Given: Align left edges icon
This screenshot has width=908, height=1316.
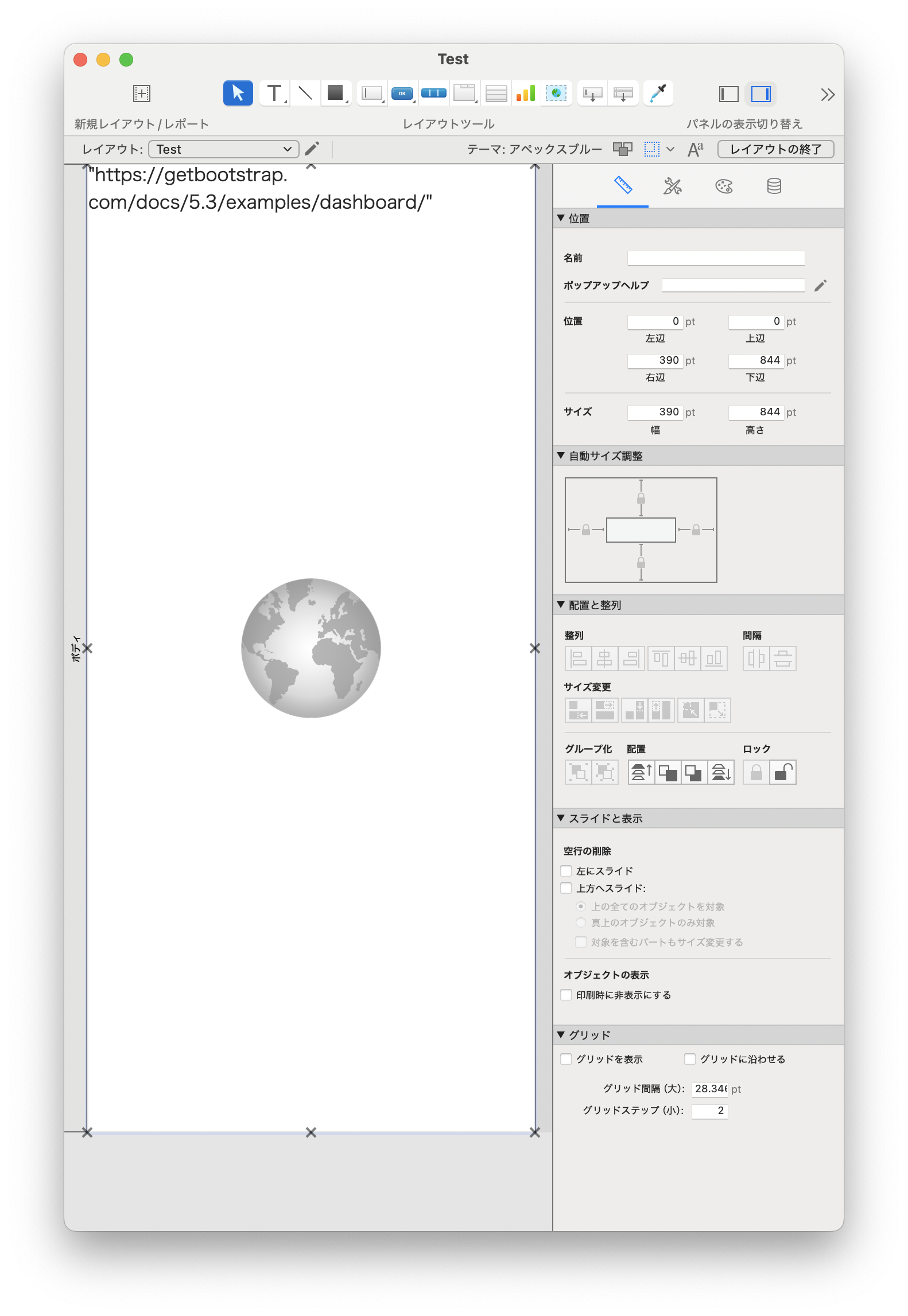Looking at the screenshot, I should [578, 658].
